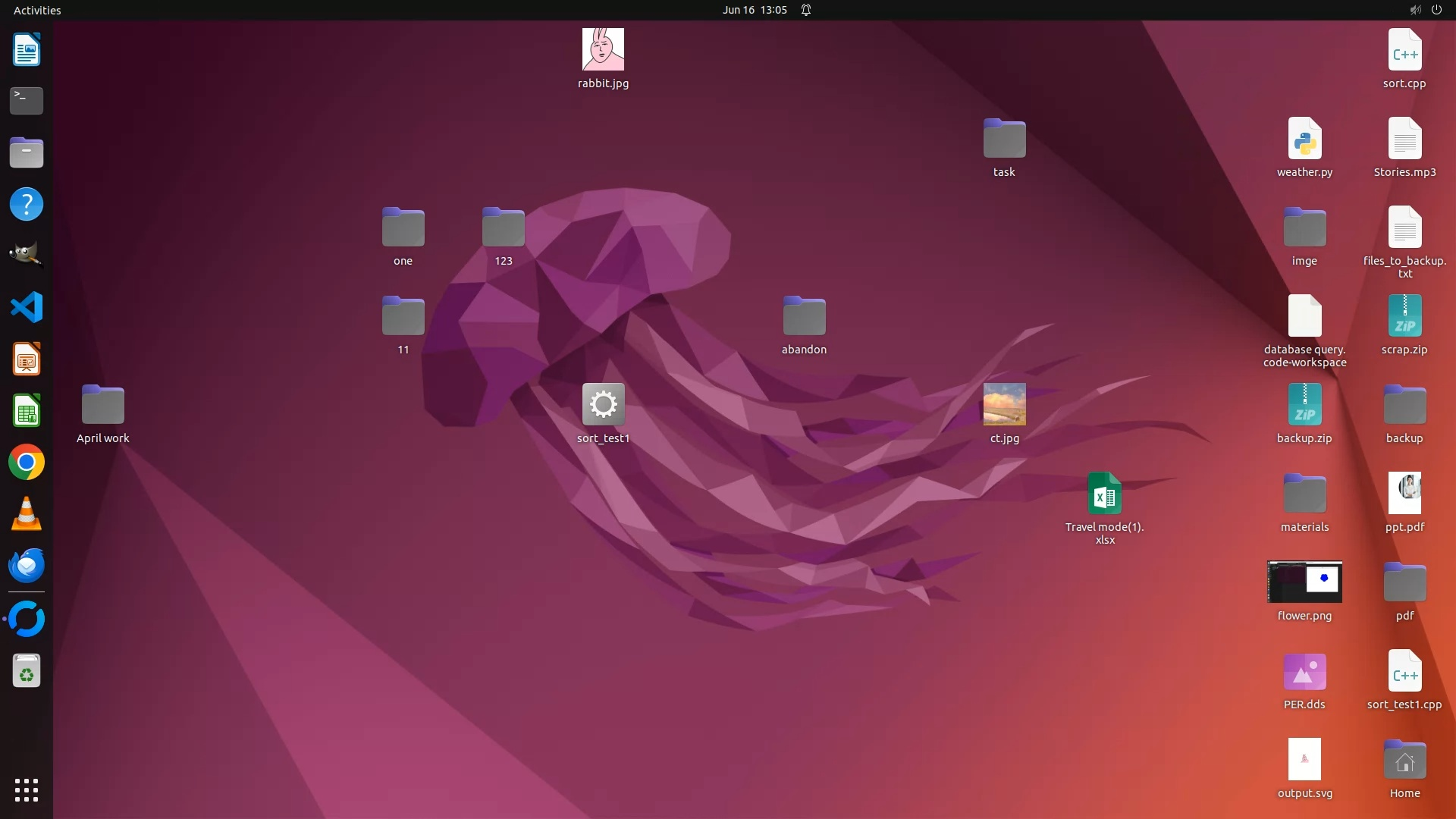Open GIMP from the dock
Image resolution: width=1456 pixels, height=819 pixels.
click(x=27, y=255)
